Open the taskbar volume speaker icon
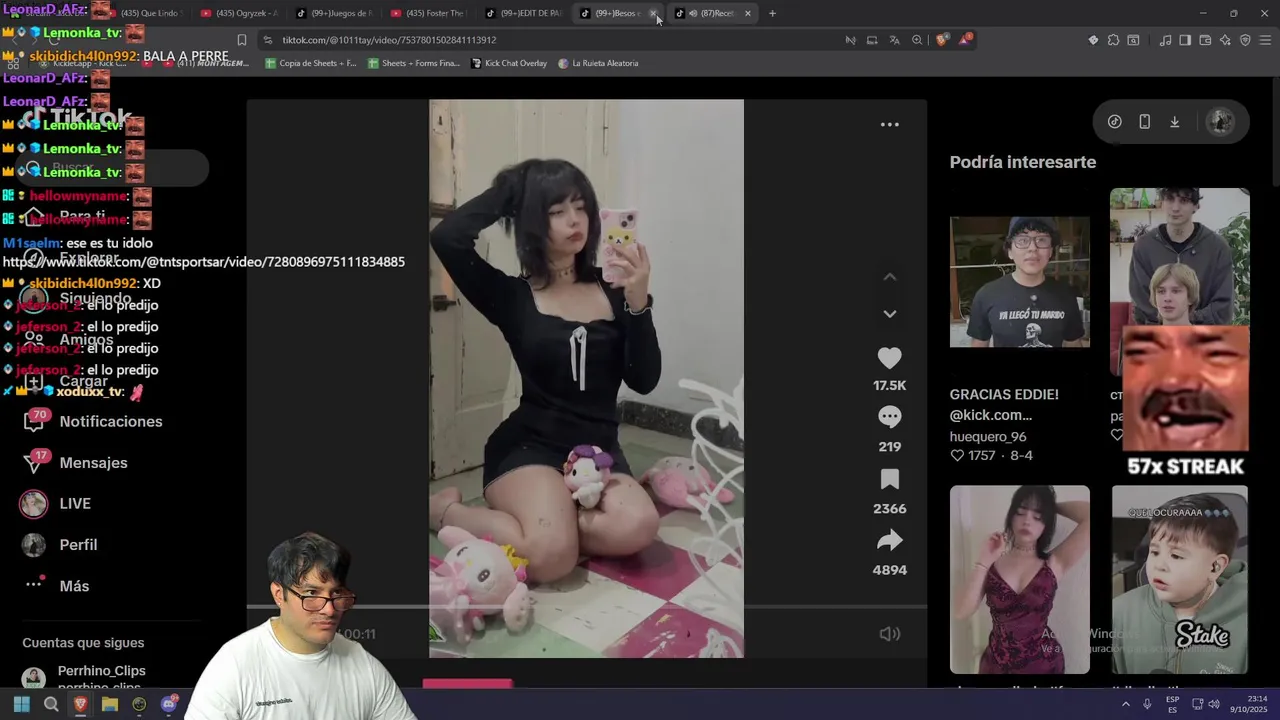Image resolution: width=1280 pixels, height=720 pixels. coord(1213,705)
